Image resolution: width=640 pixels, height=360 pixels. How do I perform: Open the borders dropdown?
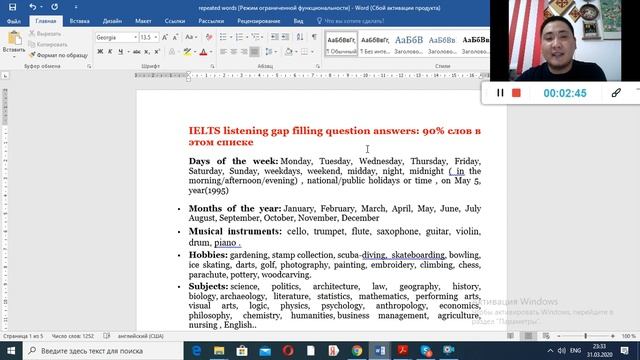pyautogui.click(x=312, y=52)
